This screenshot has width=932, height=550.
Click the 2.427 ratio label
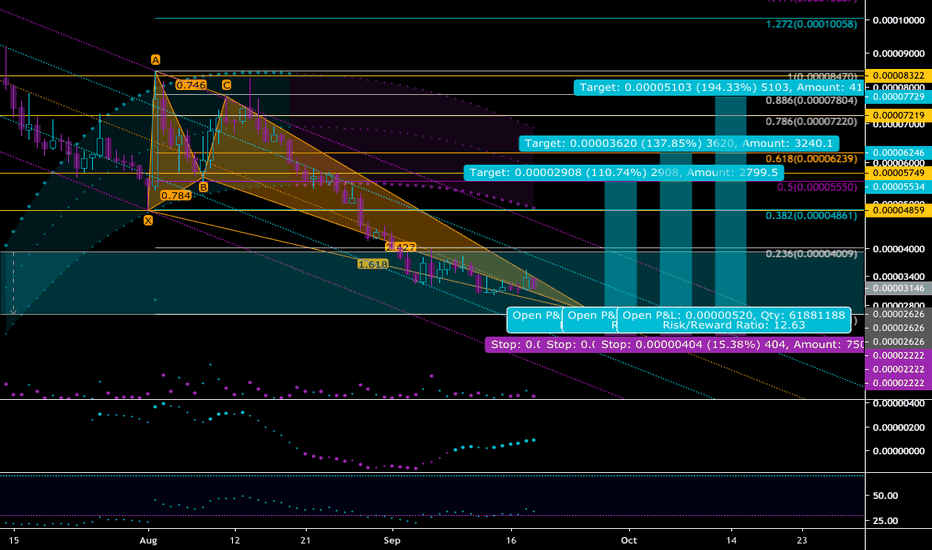click(401, 247)
